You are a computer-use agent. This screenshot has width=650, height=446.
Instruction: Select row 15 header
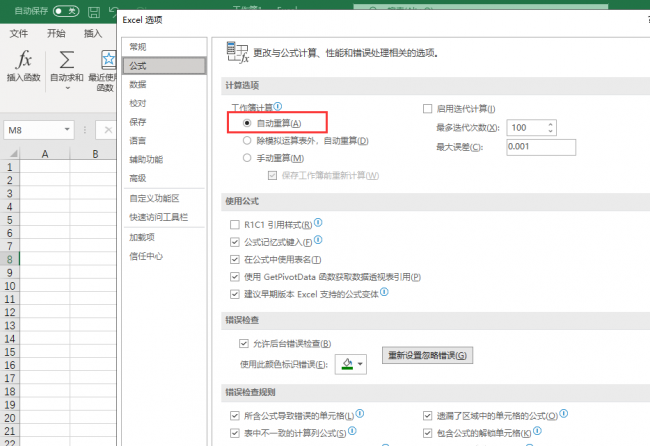(10, 352)
